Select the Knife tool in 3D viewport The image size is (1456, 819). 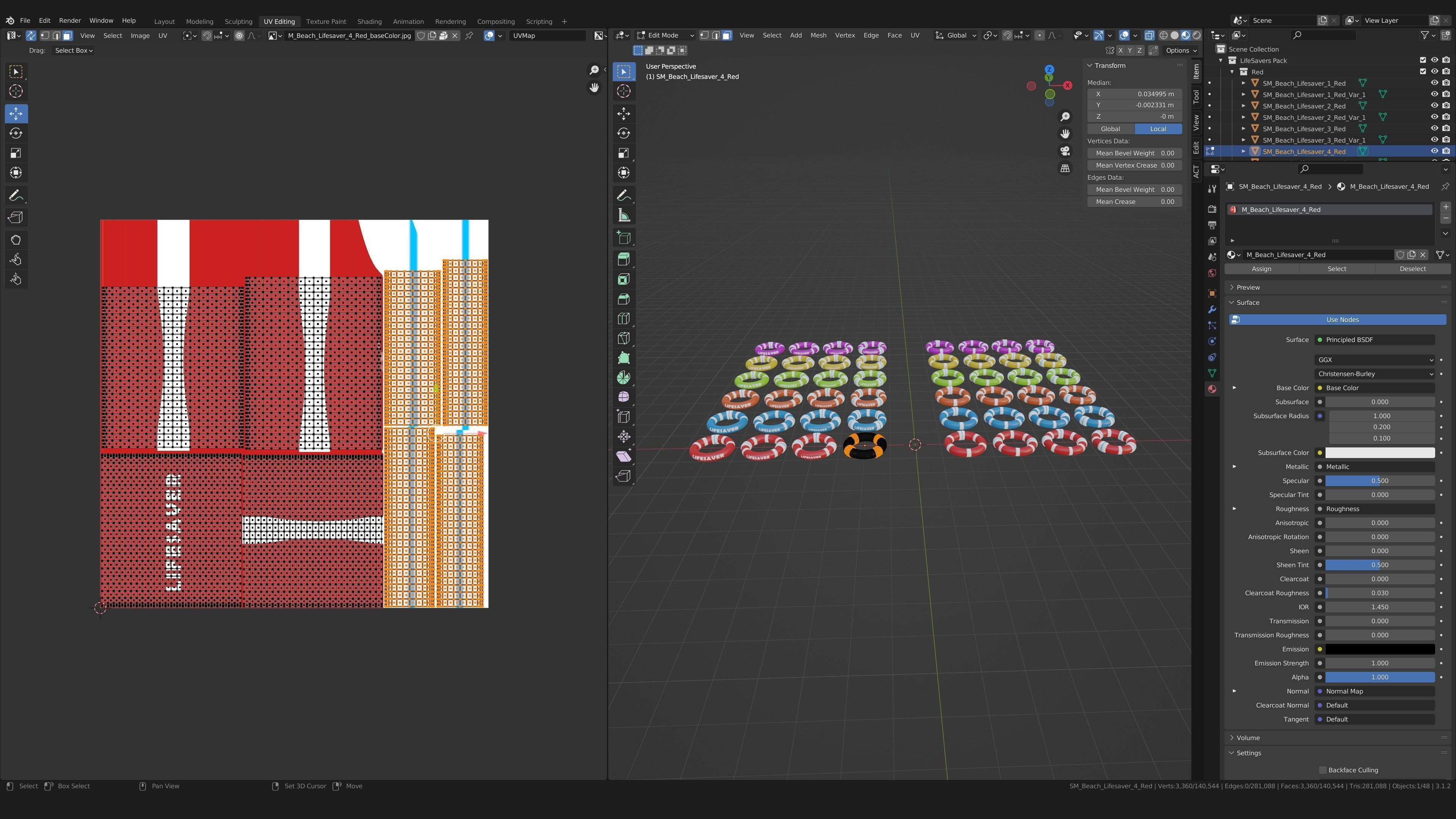click(623, 339)
